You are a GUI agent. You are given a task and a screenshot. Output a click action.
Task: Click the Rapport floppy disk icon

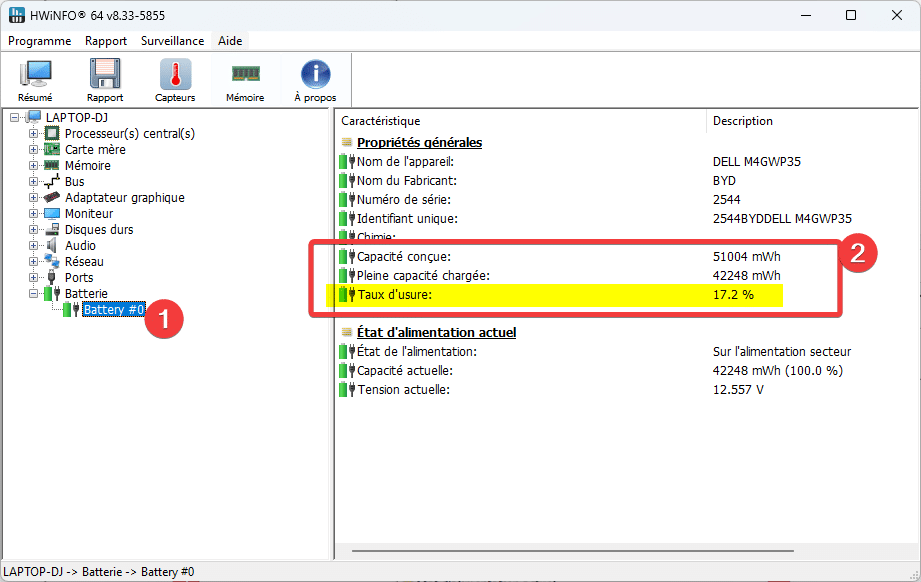click(x=105, y=80)
